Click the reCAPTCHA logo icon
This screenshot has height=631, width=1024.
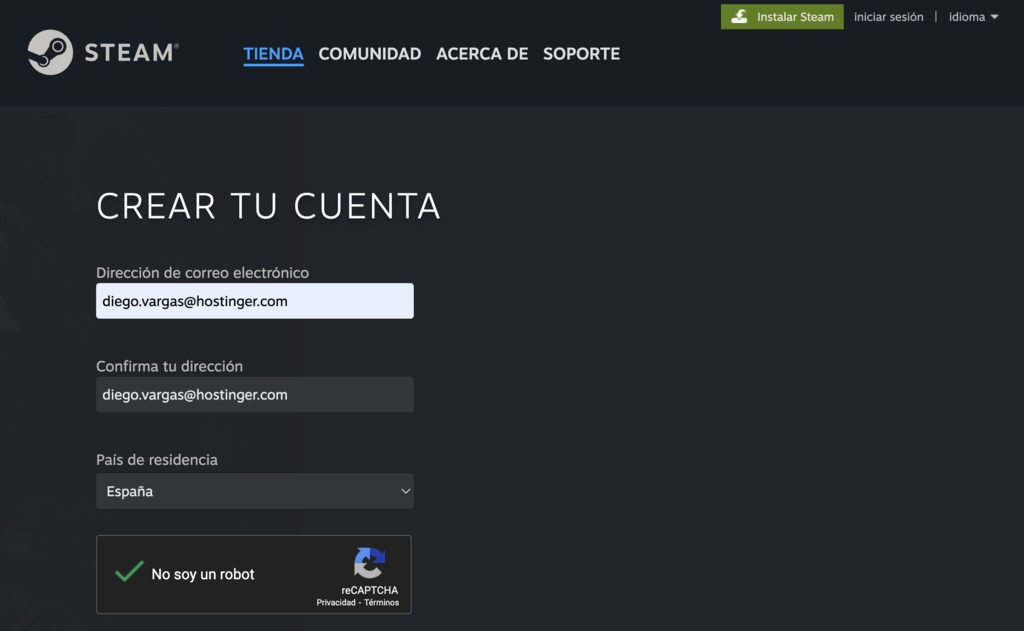(x=370, y=565)
